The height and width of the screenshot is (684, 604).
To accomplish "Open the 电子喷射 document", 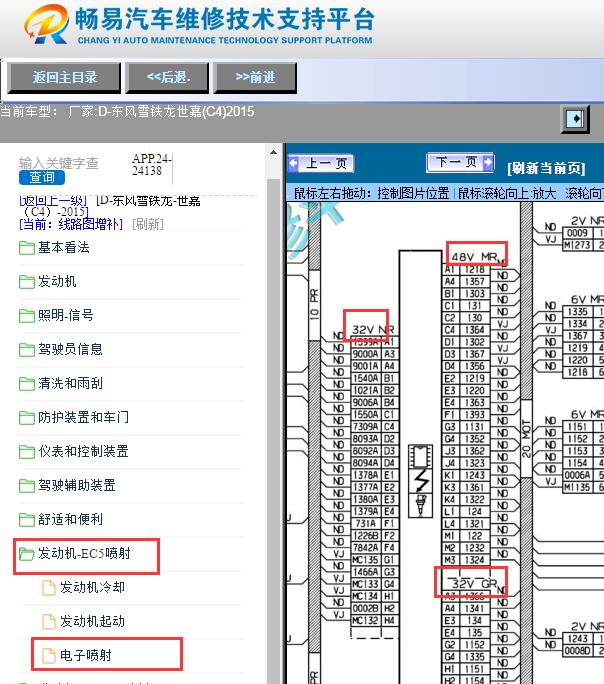I will click(86, 655).
